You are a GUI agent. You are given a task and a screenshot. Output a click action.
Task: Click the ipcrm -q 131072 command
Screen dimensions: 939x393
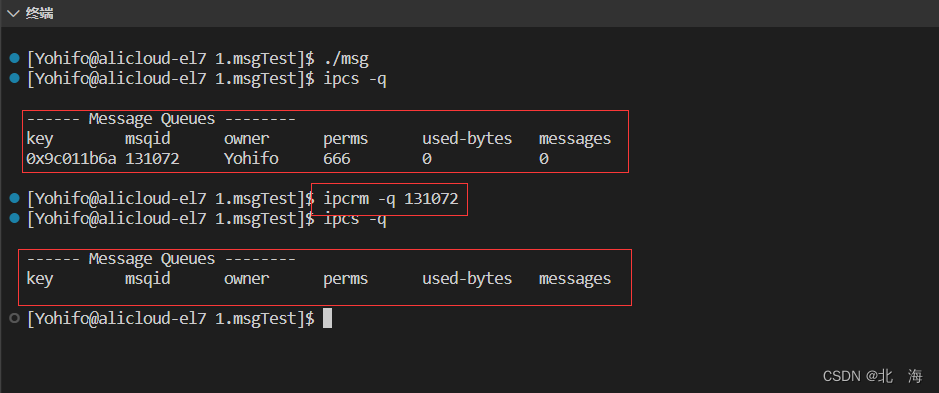point(390,198)
